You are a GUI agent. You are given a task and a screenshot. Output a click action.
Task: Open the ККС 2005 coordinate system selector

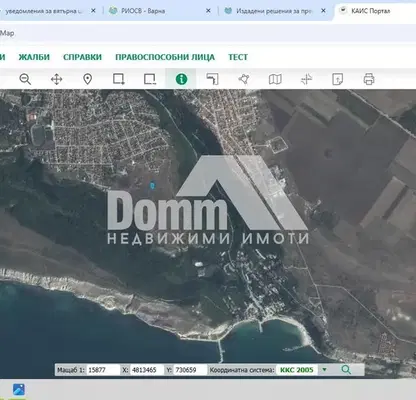tap(297, 370)
